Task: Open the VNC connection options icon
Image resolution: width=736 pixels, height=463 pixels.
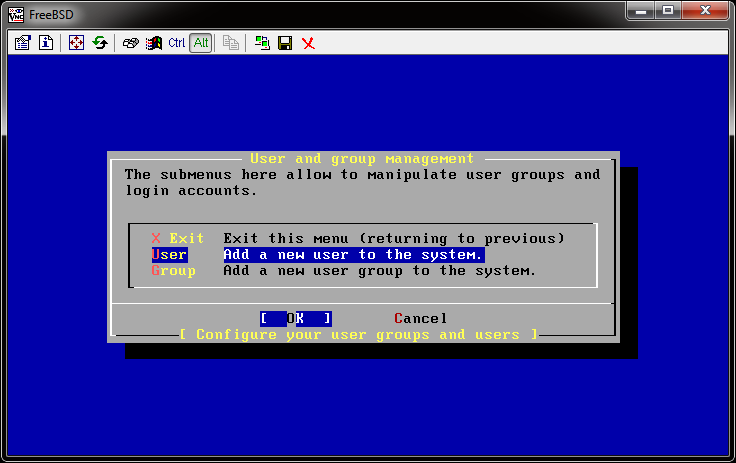Action: [23, 43]
